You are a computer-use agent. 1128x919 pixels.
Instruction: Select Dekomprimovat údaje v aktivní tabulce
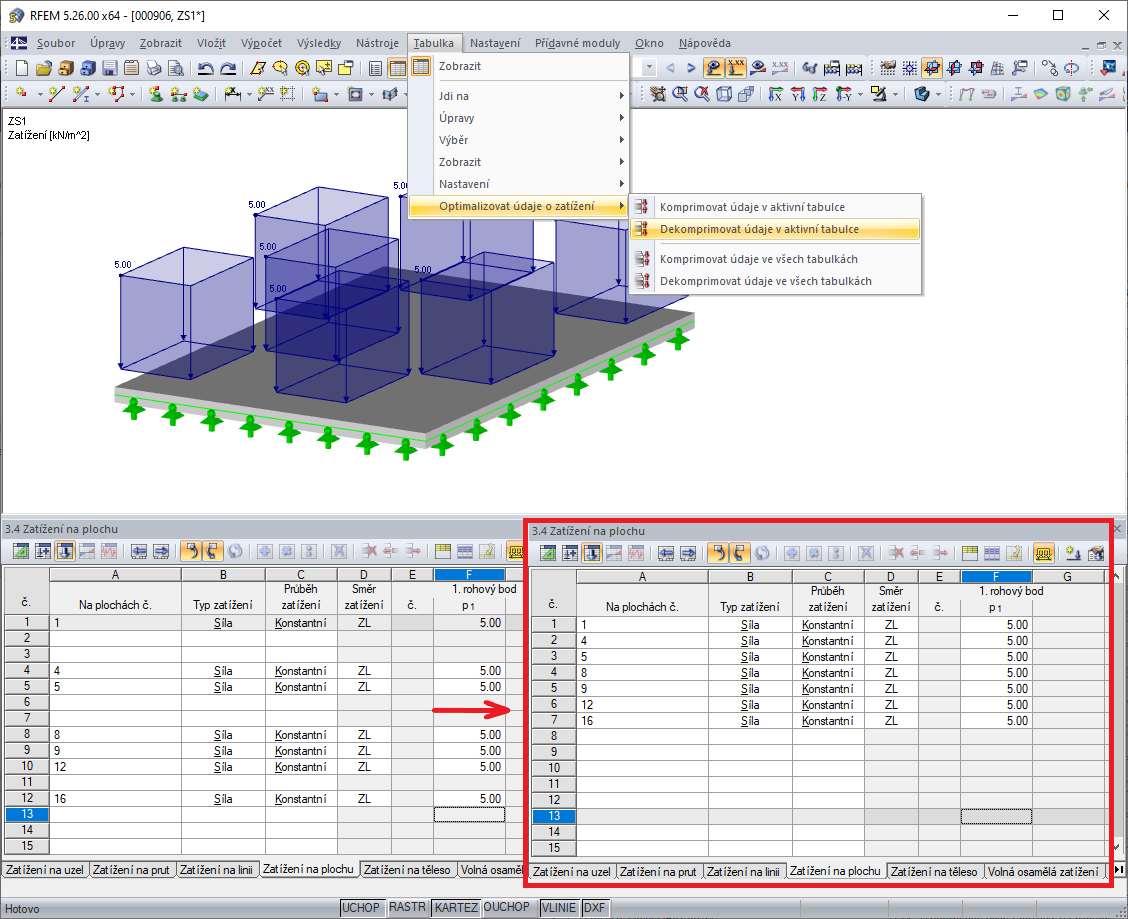point(775,230)
